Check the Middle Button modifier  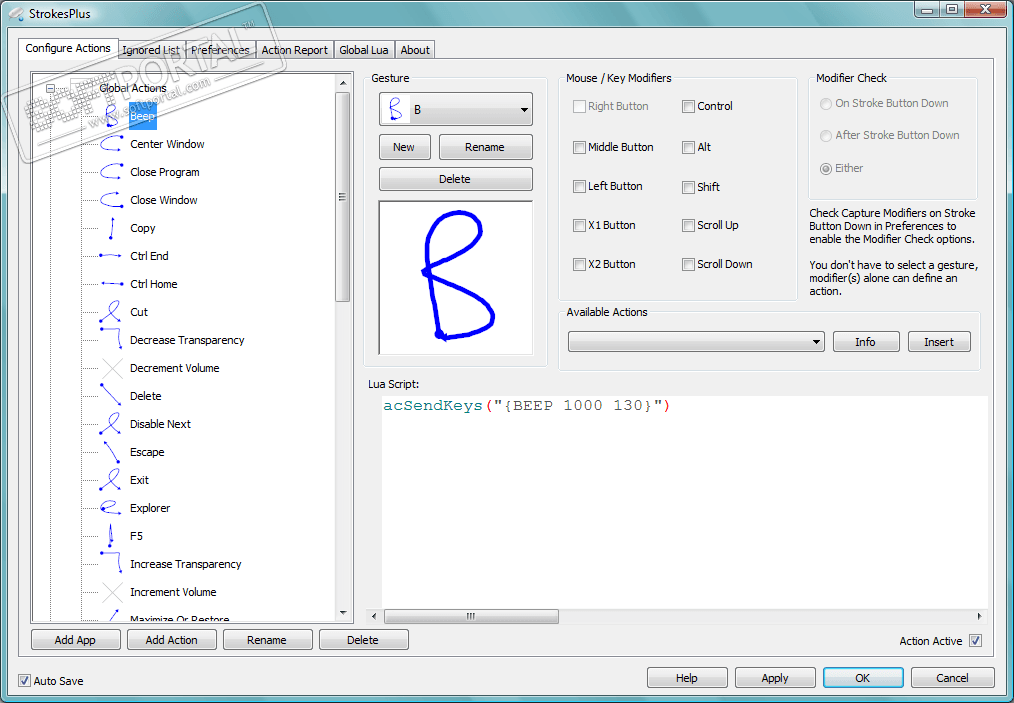click(579, 147)
